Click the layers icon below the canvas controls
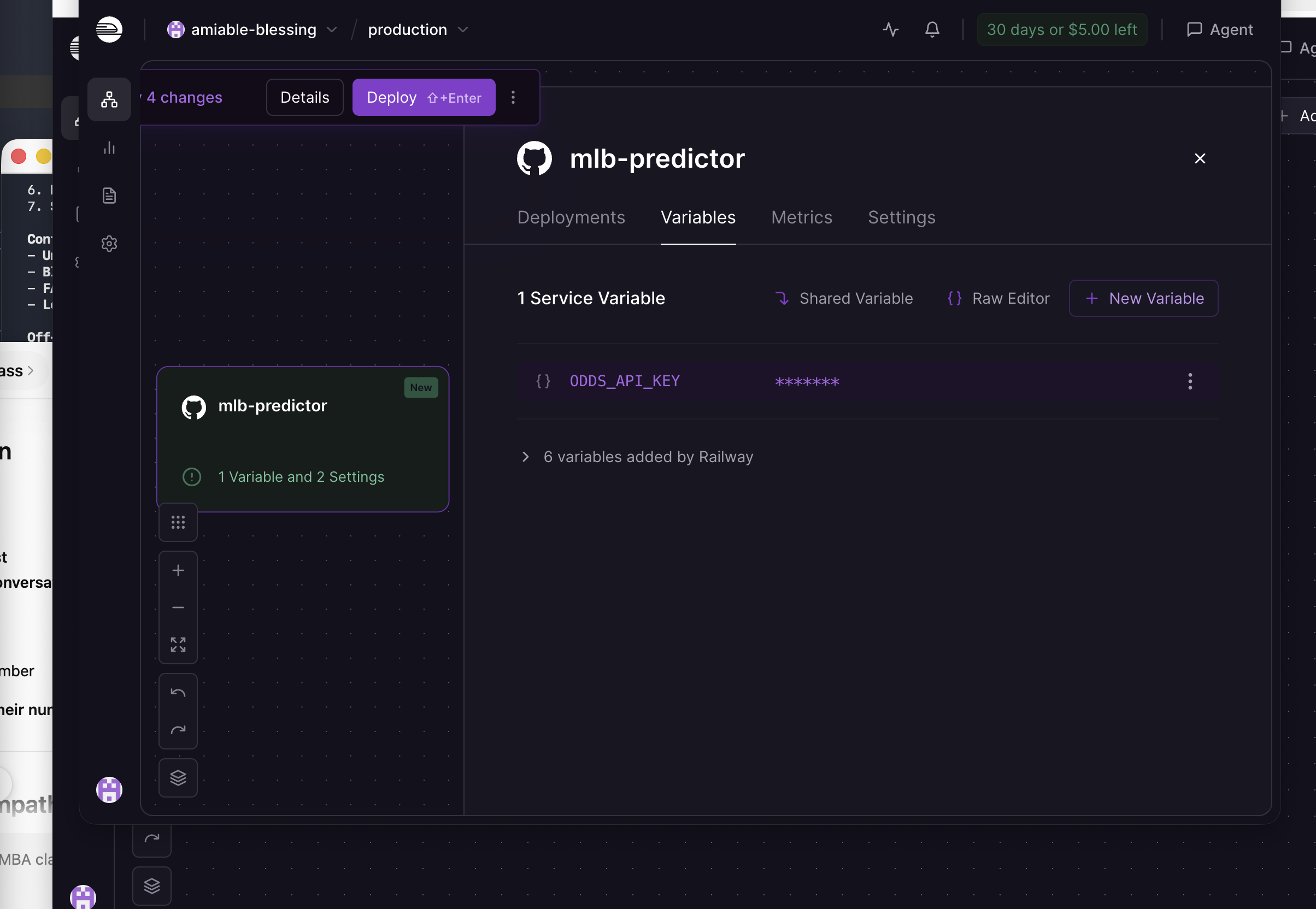Viewport: 1316px width, 909px height. point(178,777)
